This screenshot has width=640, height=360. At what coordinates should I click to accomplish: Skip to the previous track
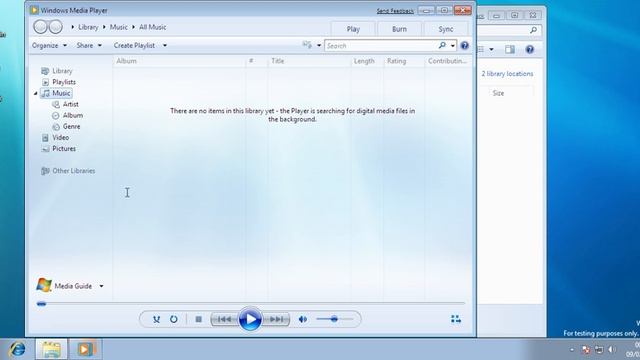pyautogui.click(x=224, y=319)
